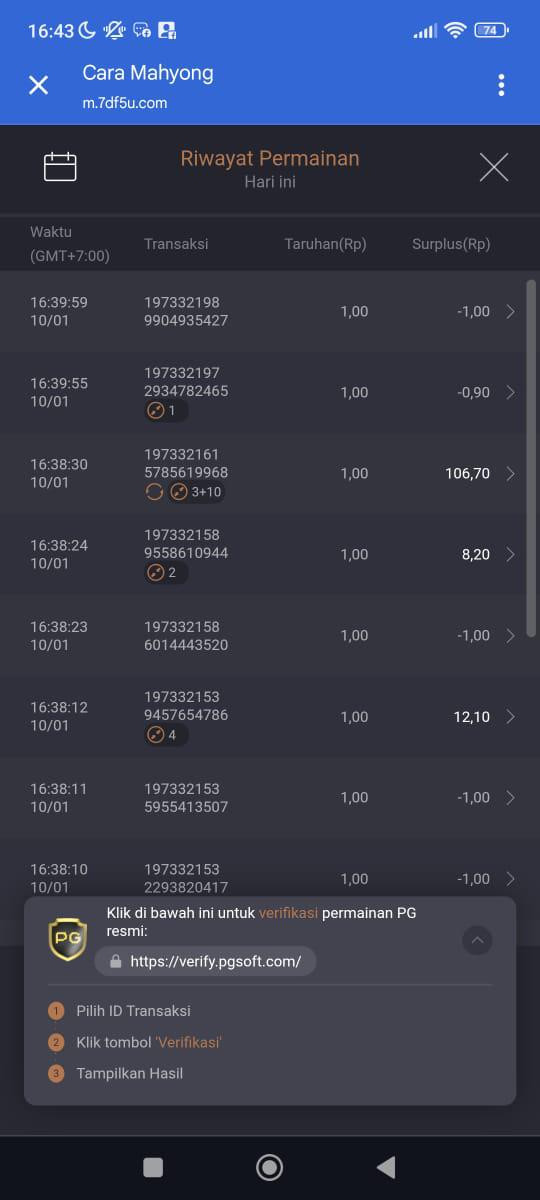Viewport: 540px width, 1200px height.
Task: Tap the Android home circle button
Action: pyautogui.click(x=269, y=1167)
